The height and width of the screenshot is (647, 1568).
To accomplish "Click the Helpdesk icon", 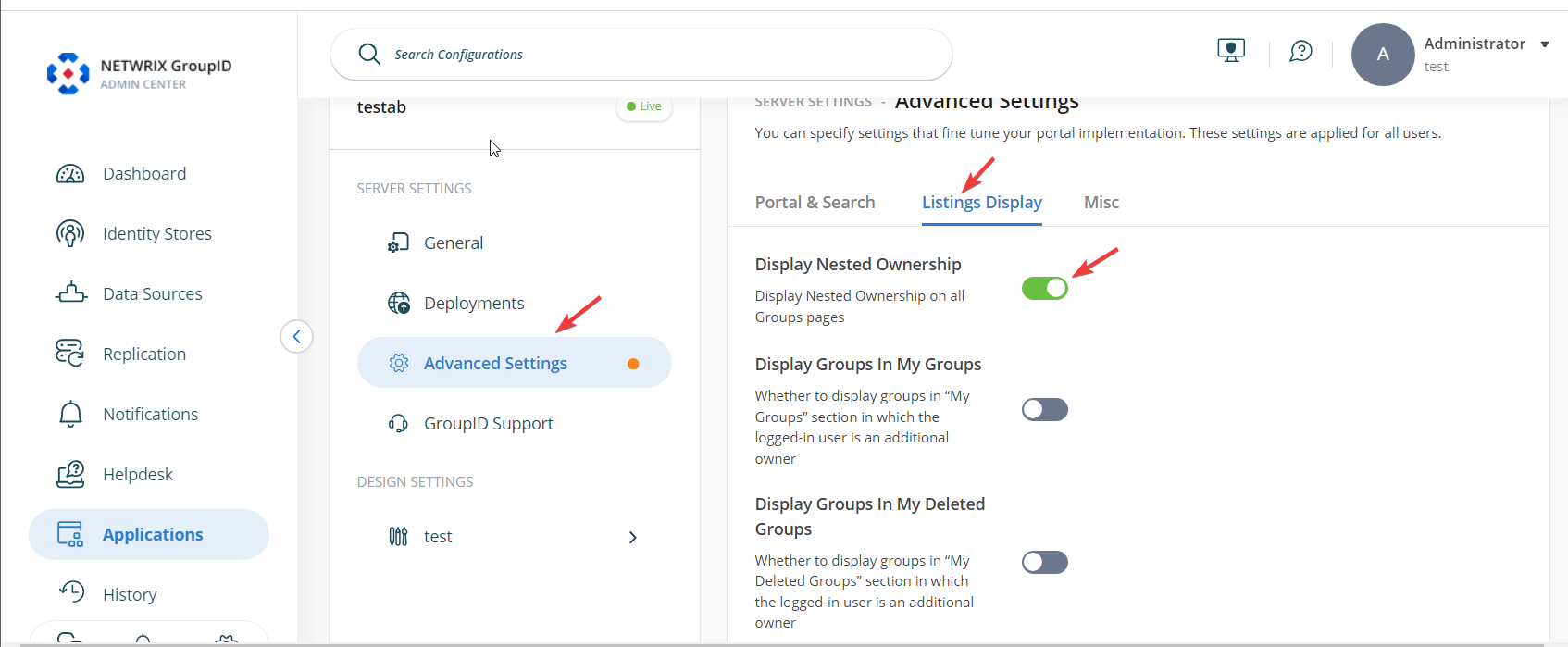I will [x=70, y=474].
